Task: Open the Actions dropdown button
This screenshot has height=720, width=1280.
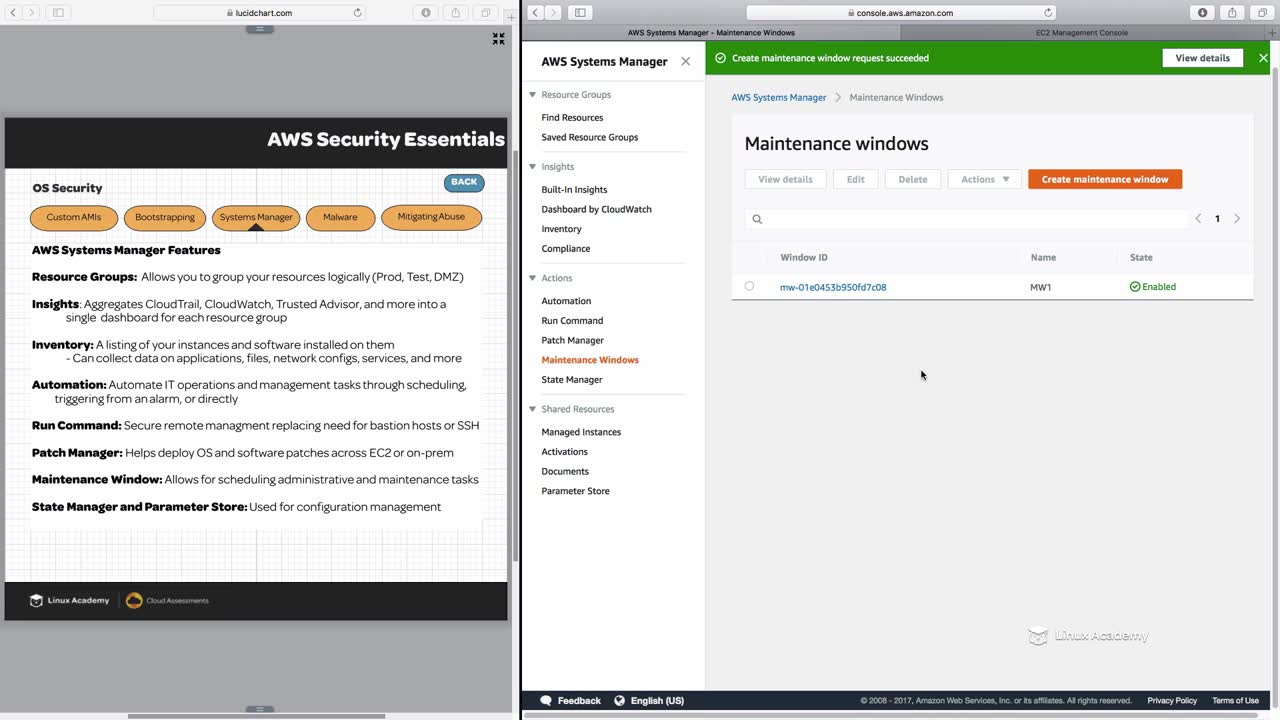Action: [x=985, y=179]
